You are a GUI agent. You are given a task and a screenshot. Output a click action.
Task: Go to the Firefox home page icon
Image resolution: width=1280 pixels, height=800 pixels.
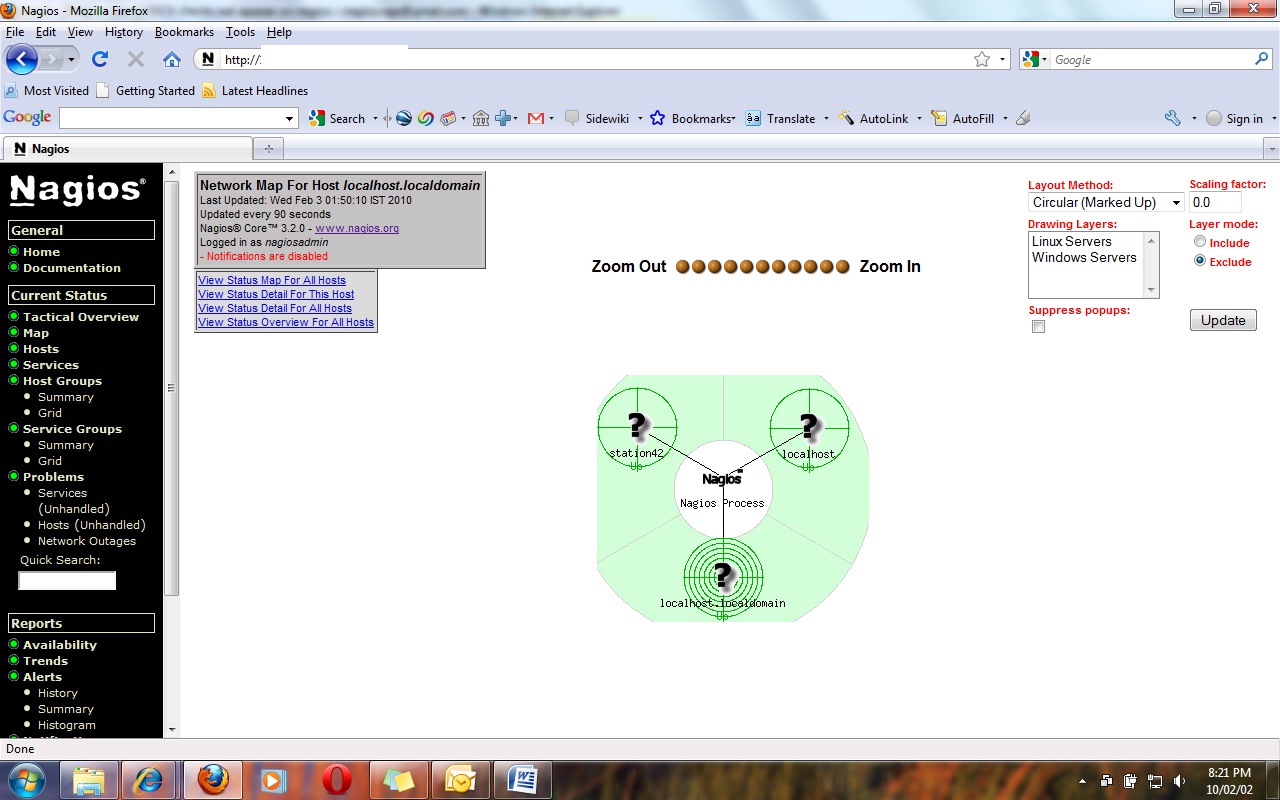pos(172,59)
